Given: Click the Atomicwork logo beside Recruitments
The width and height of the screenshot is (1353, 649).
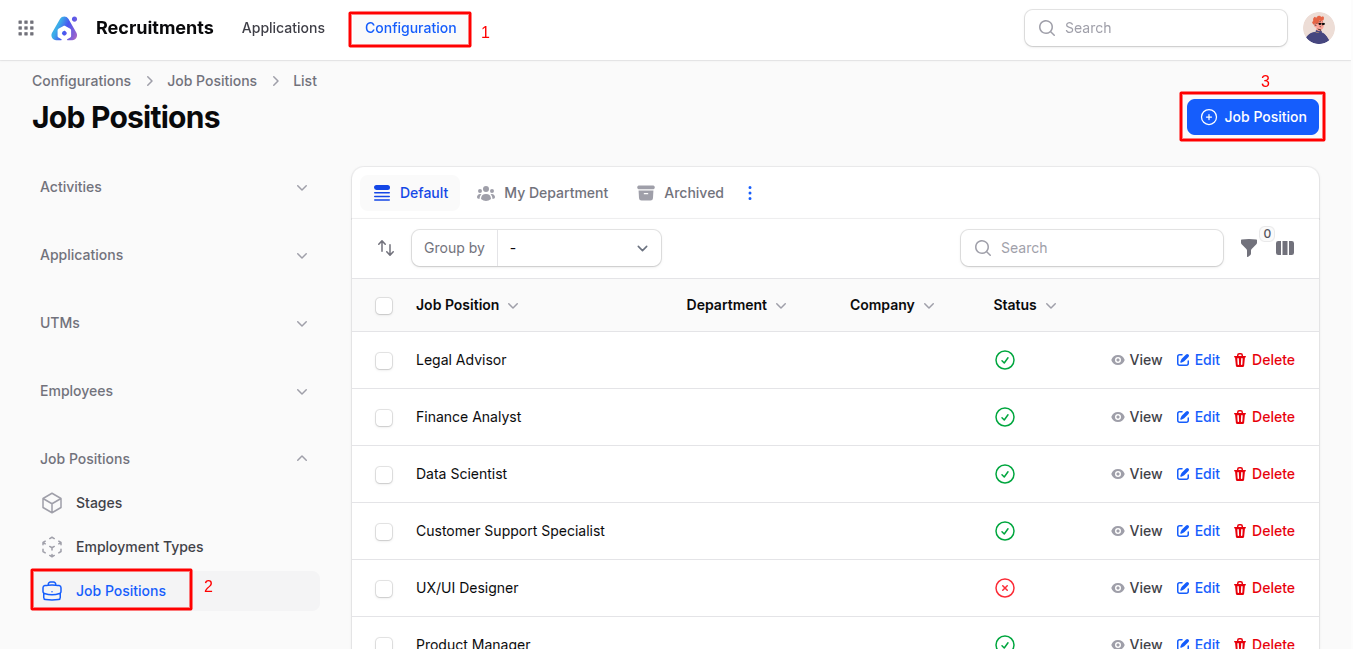Looking at the screenshot, I should 64,28.
